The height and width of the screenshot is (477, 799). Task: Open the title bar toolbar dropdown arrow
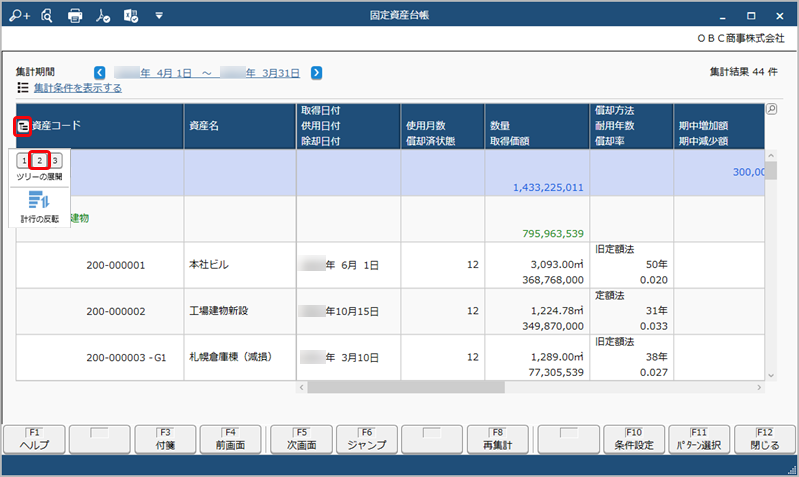pos(159,16)
